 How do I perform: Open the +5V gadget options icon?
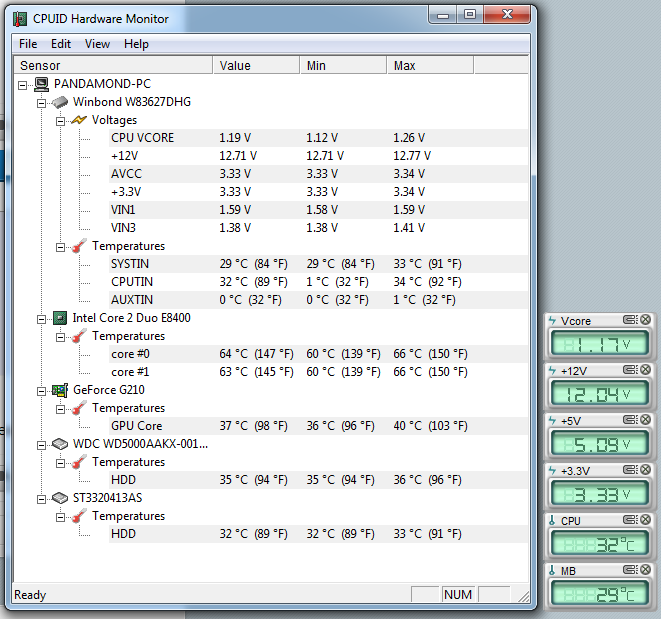631,420
